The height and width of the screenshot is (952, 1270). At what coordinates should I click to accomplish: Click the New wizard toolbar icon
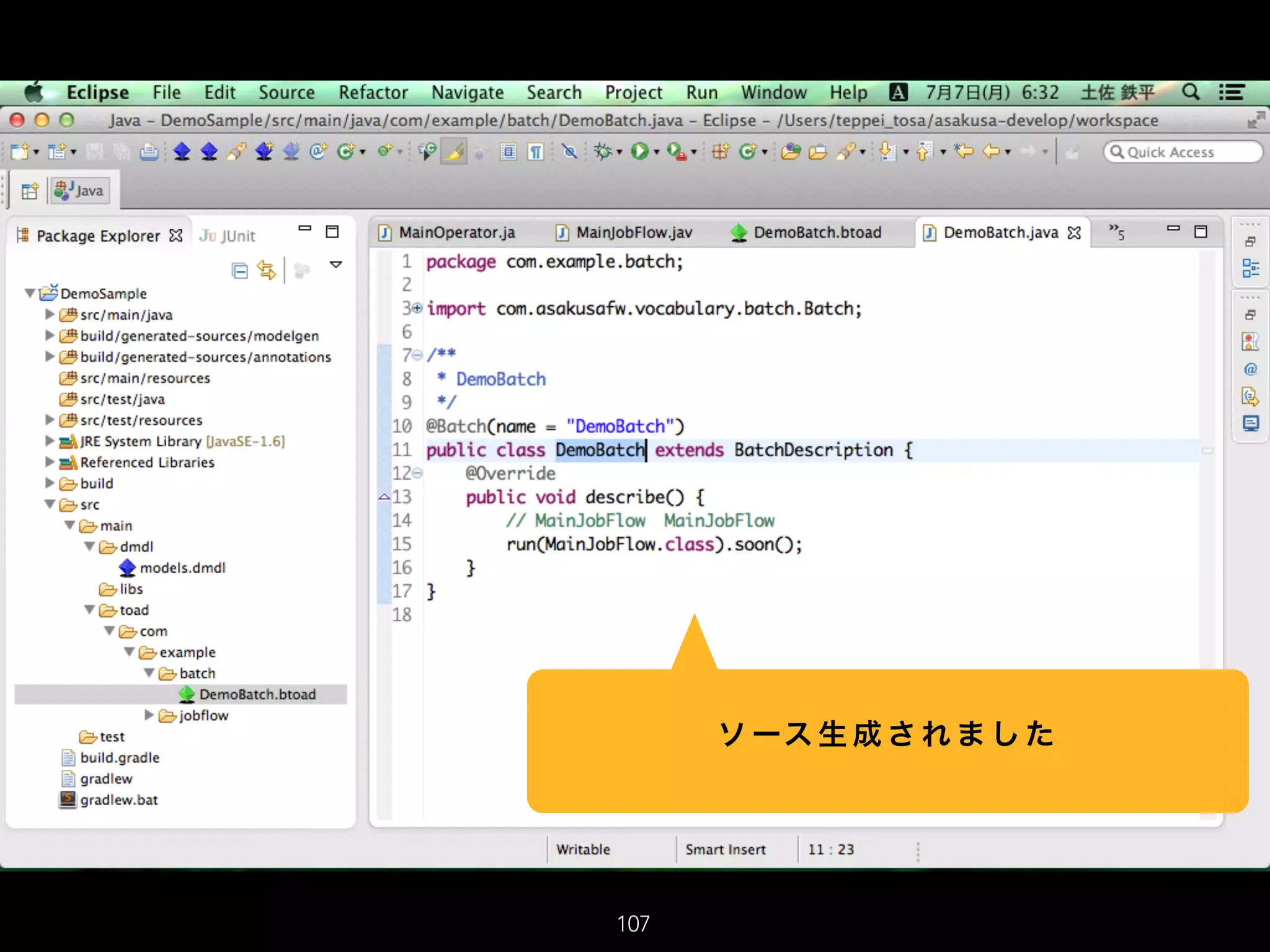(x=20, y=152)
